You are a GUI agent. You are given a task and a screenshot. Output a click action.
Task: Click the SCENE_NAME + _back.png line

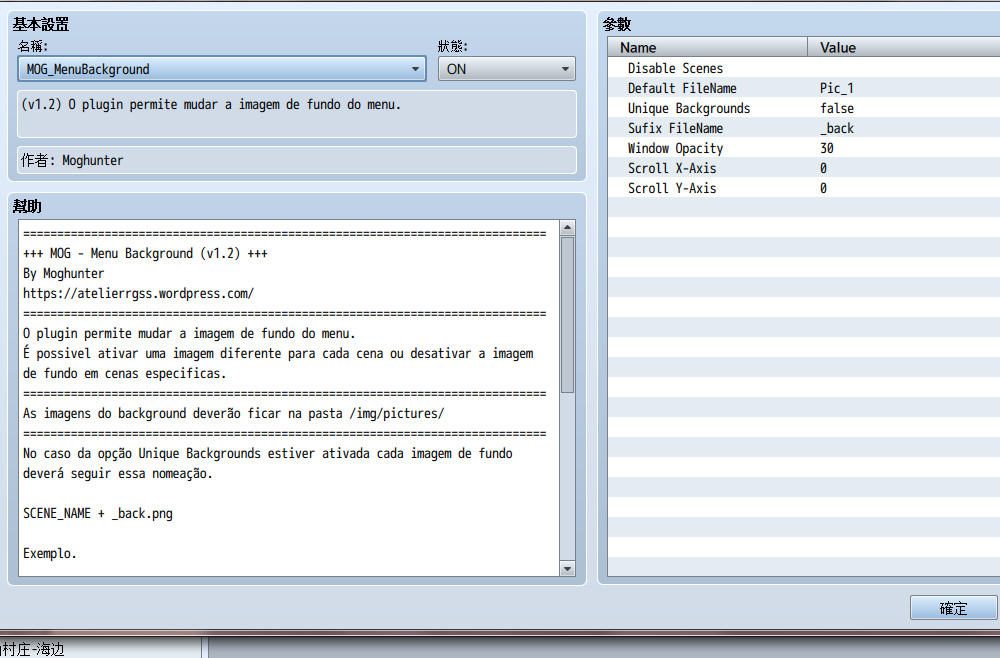(98, 513)
